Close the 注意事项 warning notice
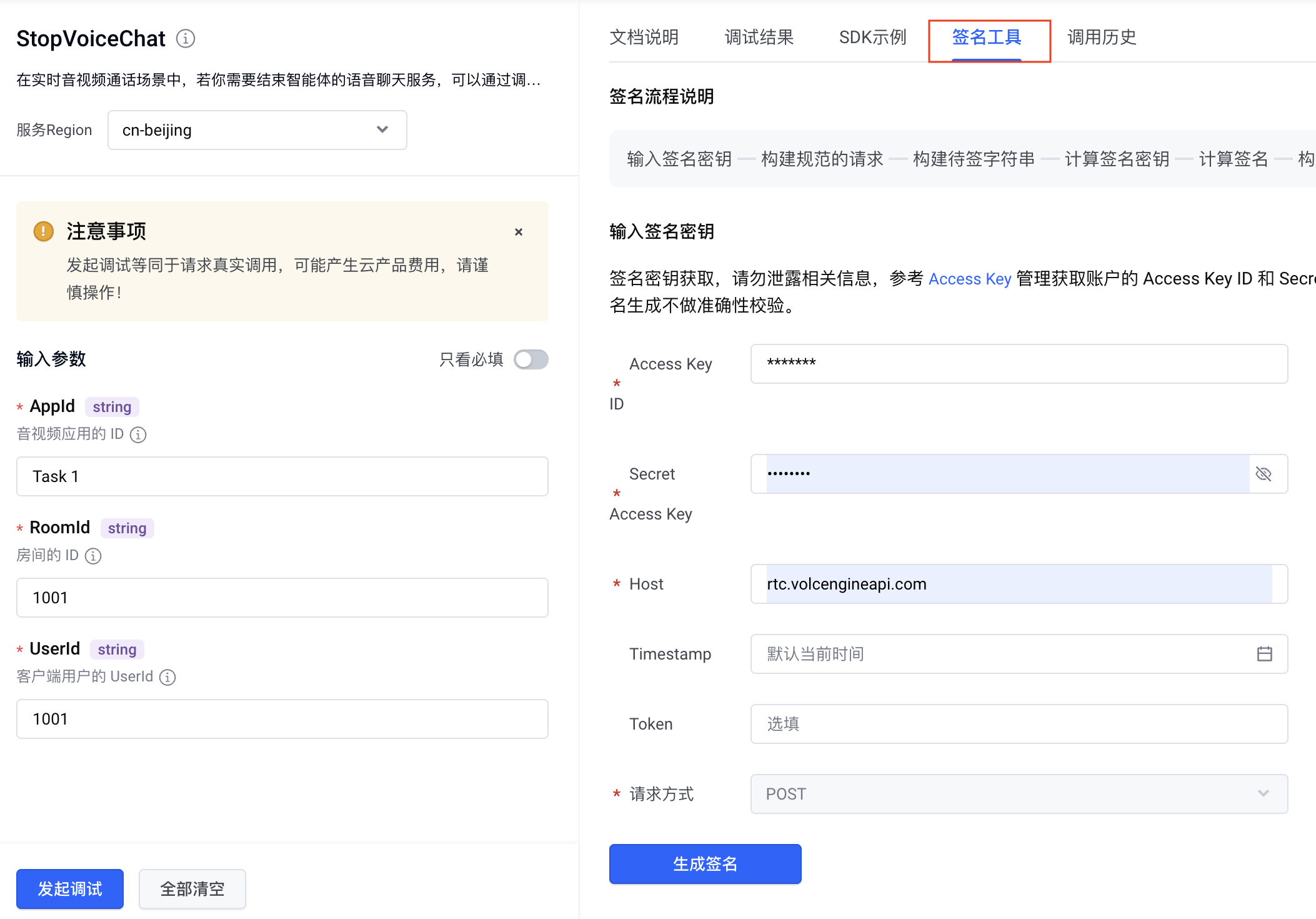This screenshot has width=1316, height=919. click(x=518, y=232)
